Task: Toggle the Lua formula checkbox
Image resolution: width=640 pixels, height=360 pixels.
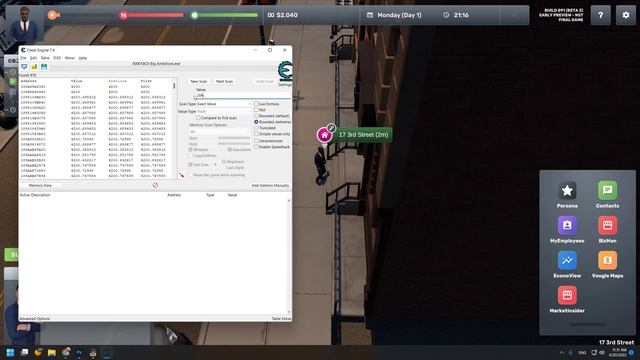Action: click(256, 104)
